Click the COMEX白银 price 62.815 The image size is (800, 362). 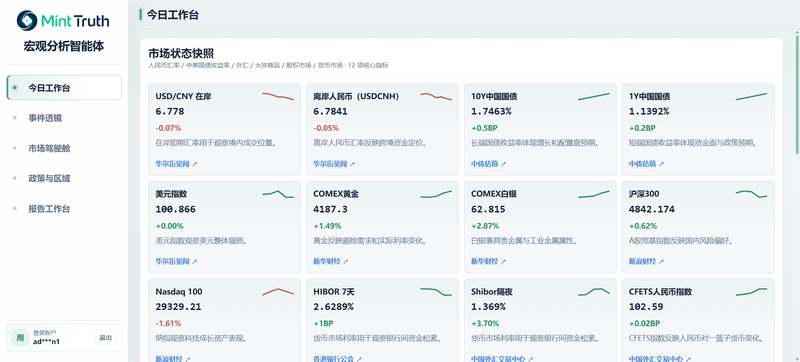[x=489, y=209]
